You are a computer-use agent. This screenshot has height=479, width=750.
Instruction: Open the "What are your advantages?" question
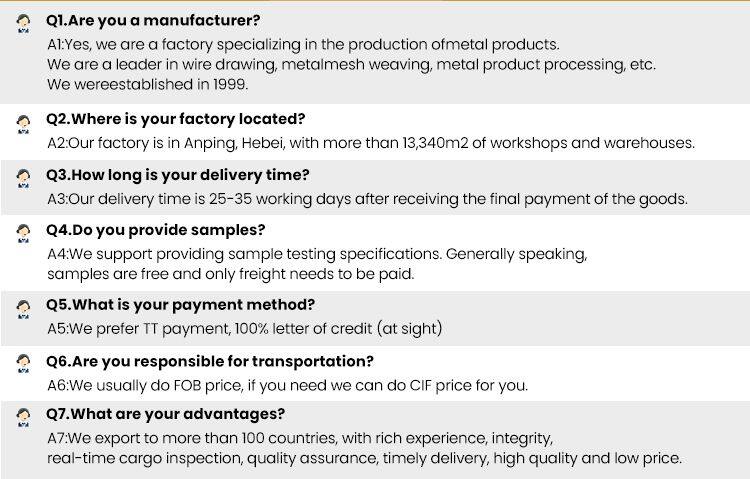(x=166, y=414)
